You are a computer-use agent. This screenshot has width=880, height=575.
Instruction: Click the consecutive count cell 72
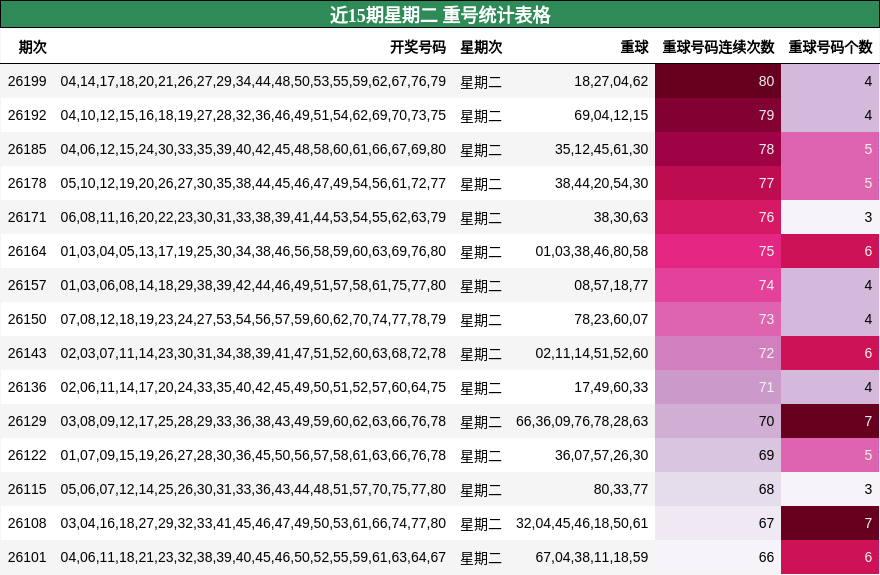tap(718, 353)
